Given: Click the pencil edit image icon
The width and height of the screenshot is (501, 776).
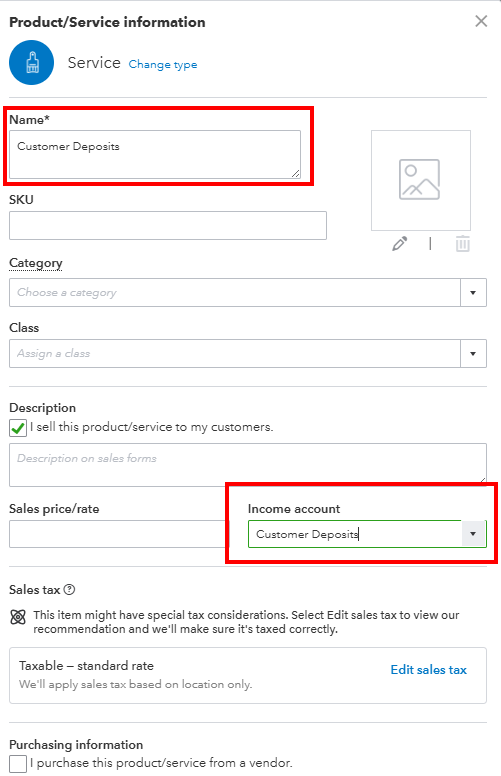Looking at the screenshot, I should (x=400, y=243).
